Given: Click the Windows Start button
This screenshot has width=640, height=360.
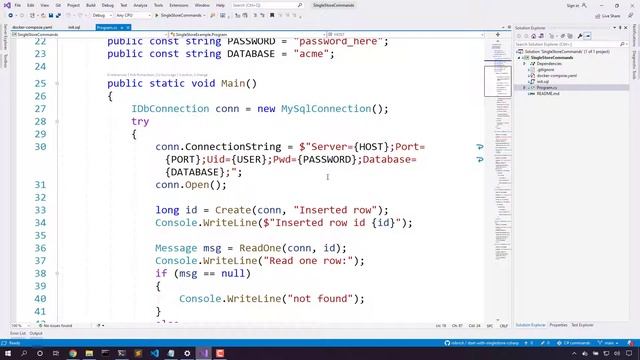Looking at the screenshot, I should pos(7,353).
